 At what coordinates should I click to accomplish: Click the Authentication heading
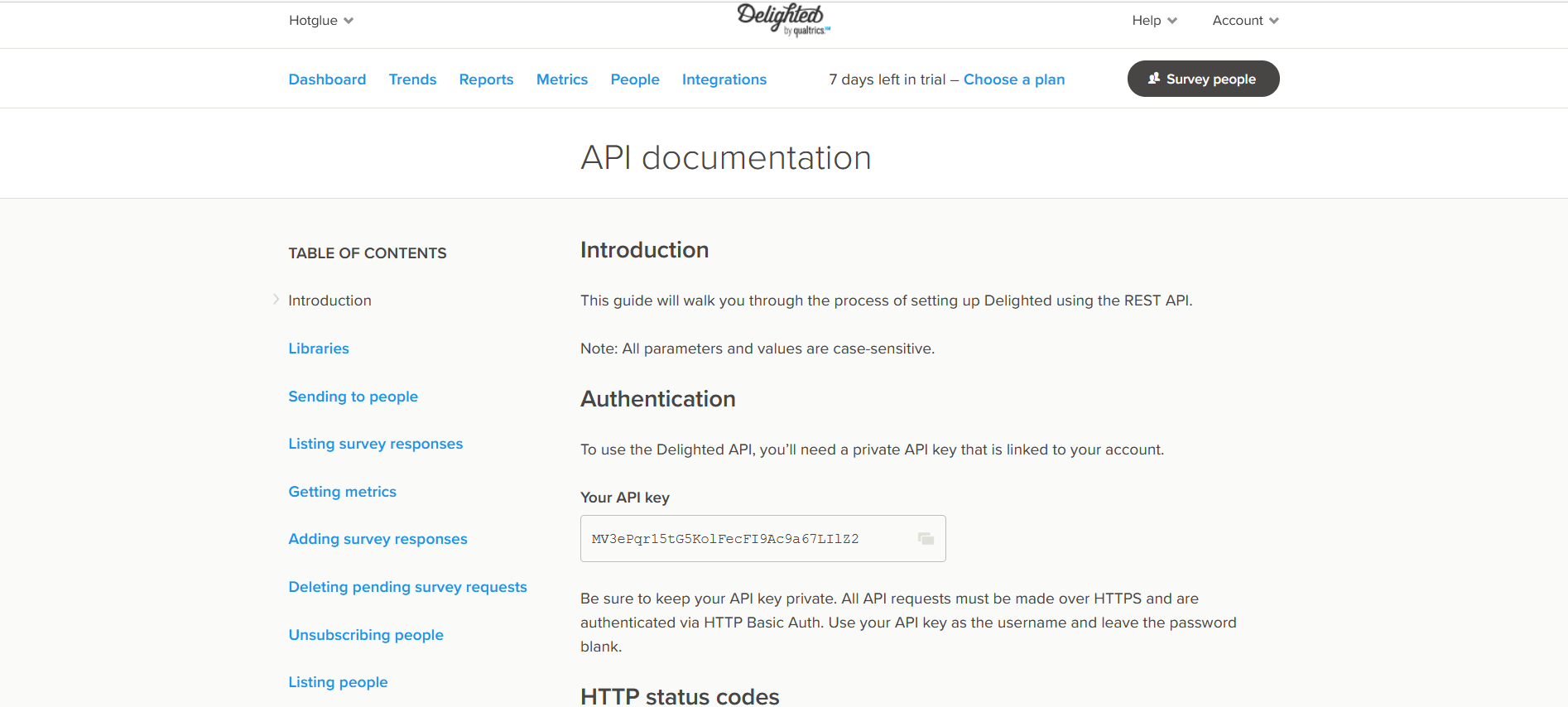click(x=658, y=399)
